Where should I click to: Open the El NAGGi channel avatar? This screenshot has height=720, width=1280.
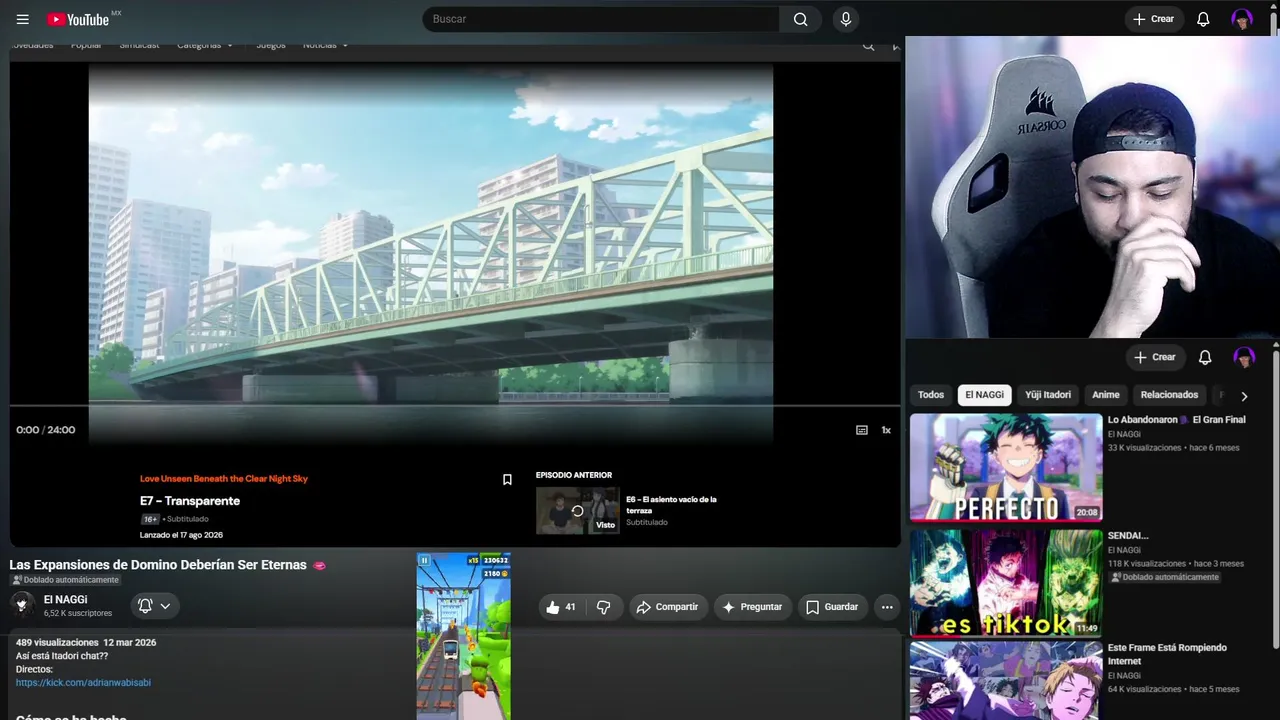[22, 604]
